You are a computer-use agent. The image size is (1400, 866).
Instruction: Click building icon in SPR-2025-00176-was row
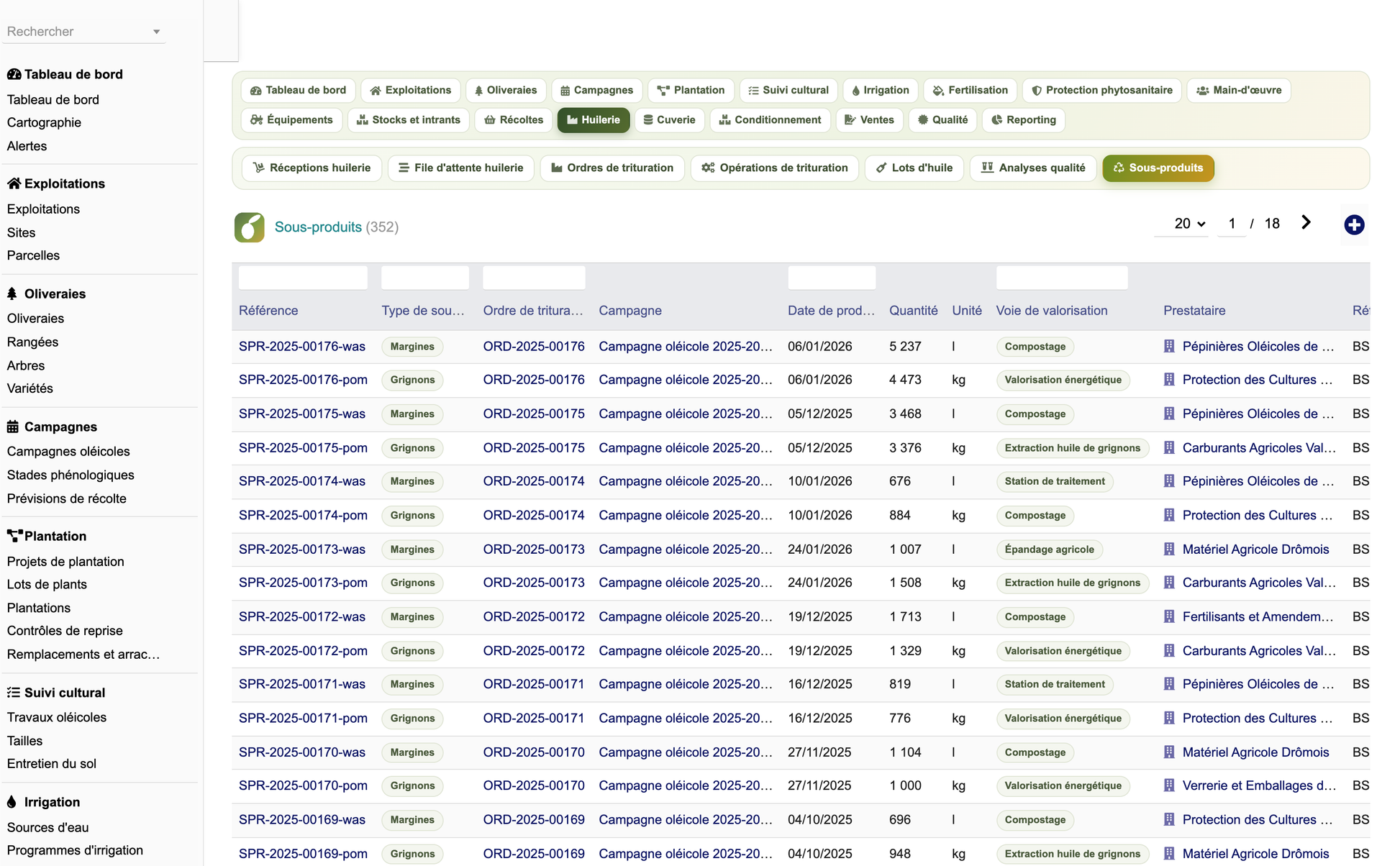tap(1169, 346)
